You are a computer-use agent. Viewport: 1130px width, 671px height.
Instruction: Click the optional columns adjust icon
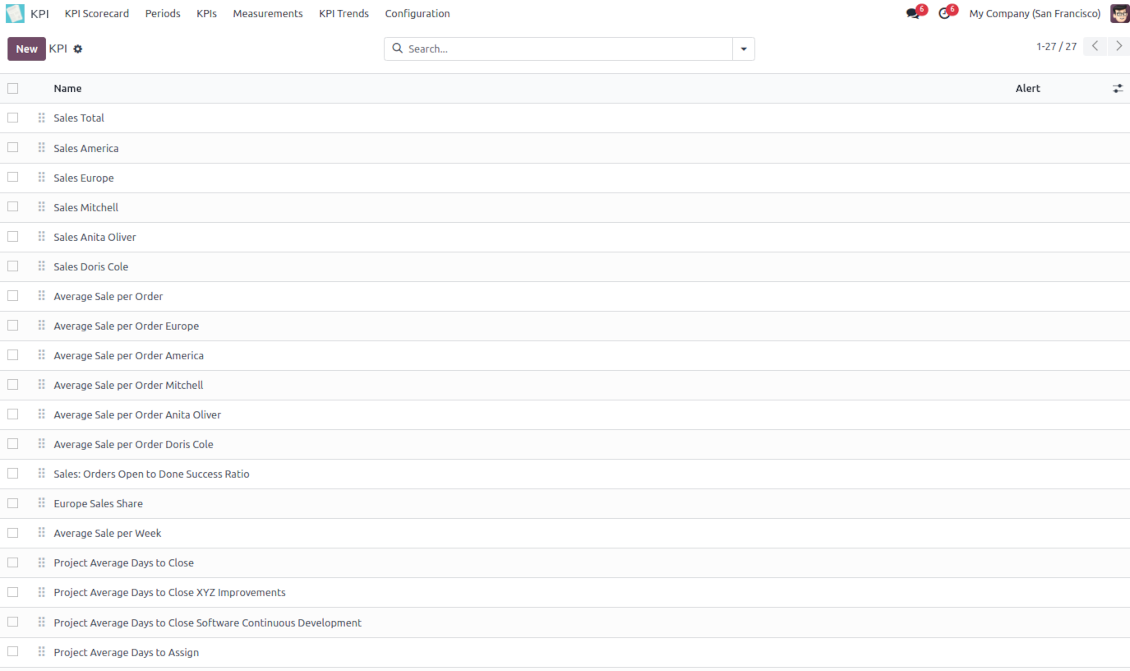(x=1118, y=89)
